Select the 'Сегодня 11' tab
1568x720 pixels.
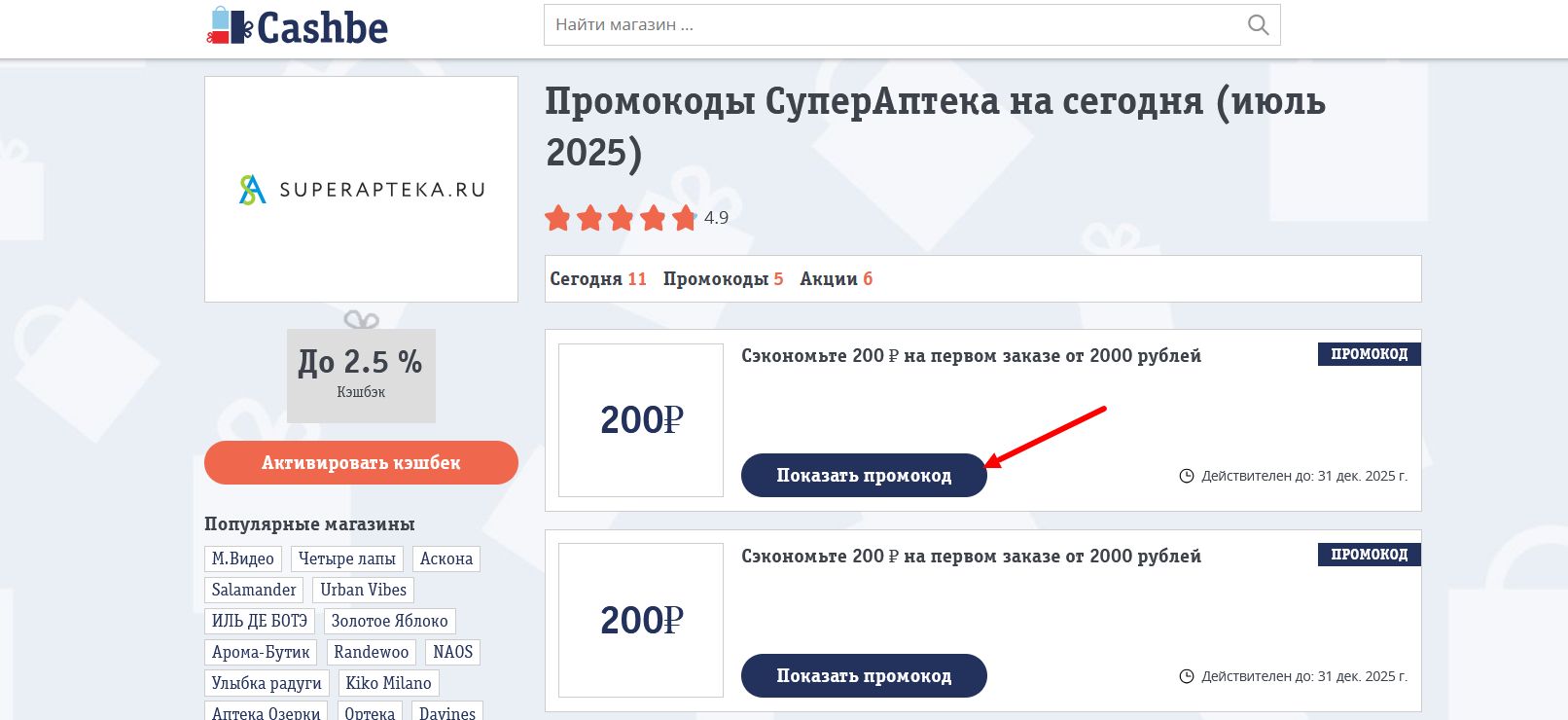(598, 279)
